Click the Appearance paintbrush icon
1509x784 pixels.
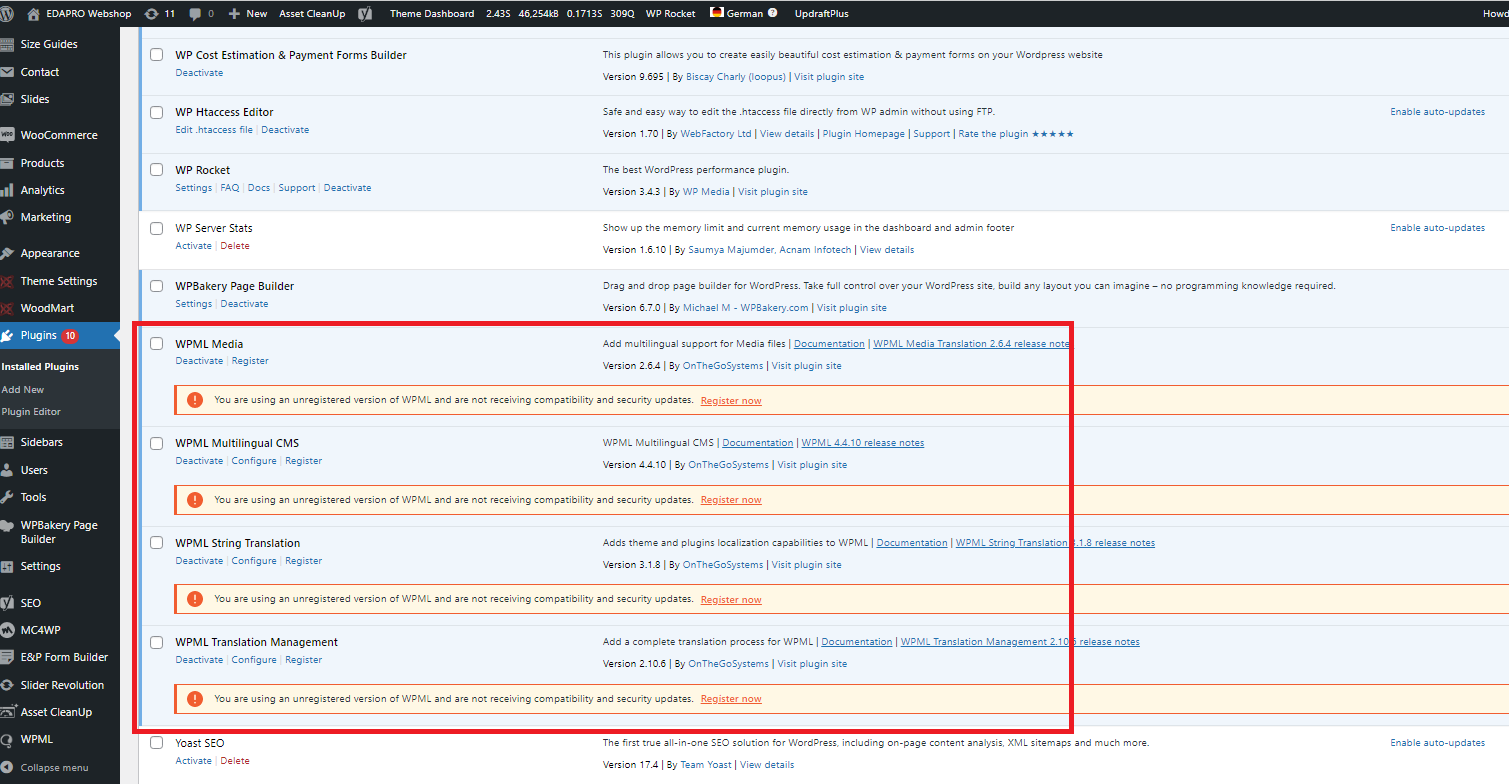coord(8,253)
